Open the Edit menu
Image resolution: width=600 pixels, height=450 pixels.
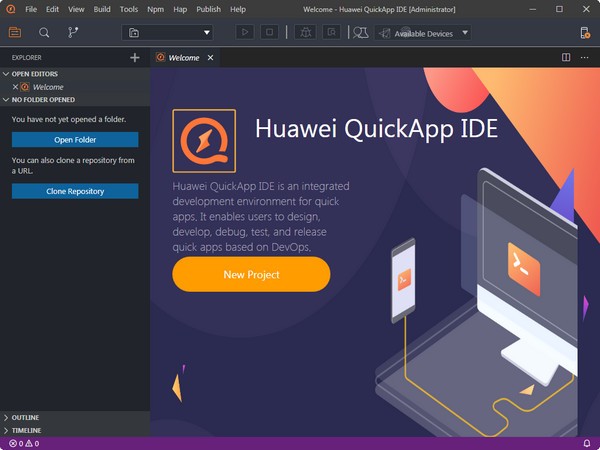tap(52, 9)
